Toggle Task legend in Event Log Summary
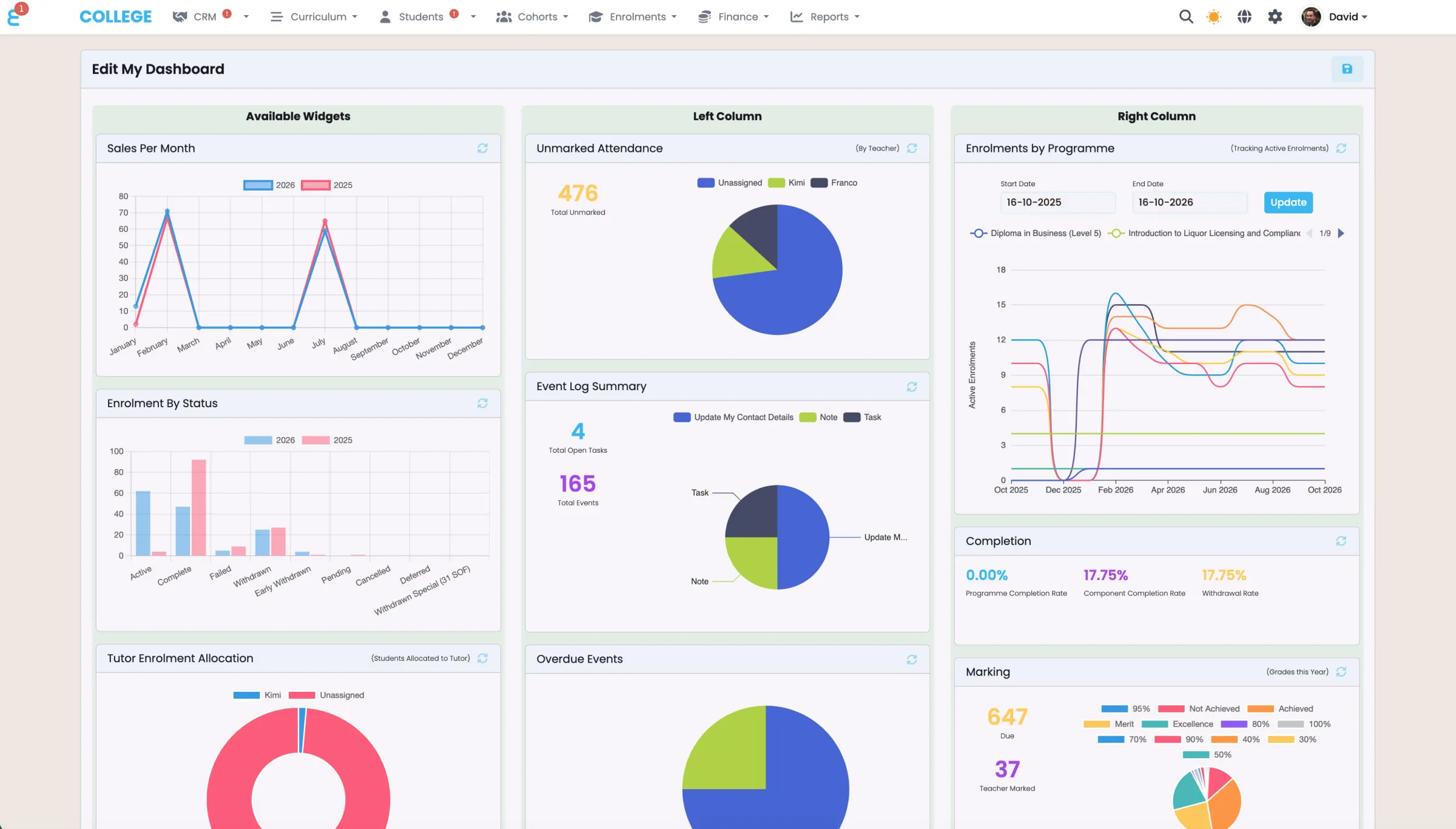1456x829 pixels. [861, 417]
